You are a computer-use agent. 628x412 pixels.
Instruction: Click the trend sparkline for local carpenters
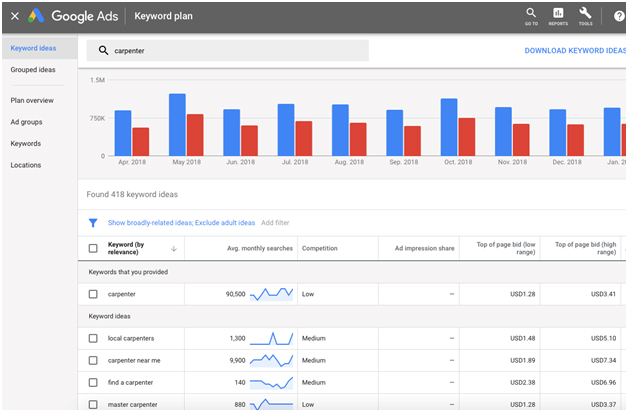272,338
